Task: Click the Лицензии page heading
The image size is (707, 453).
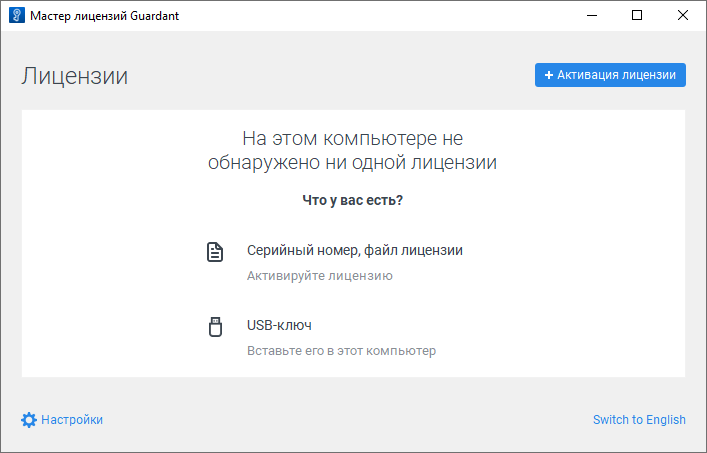Action: pyautogui.click(x=74, y=76)
